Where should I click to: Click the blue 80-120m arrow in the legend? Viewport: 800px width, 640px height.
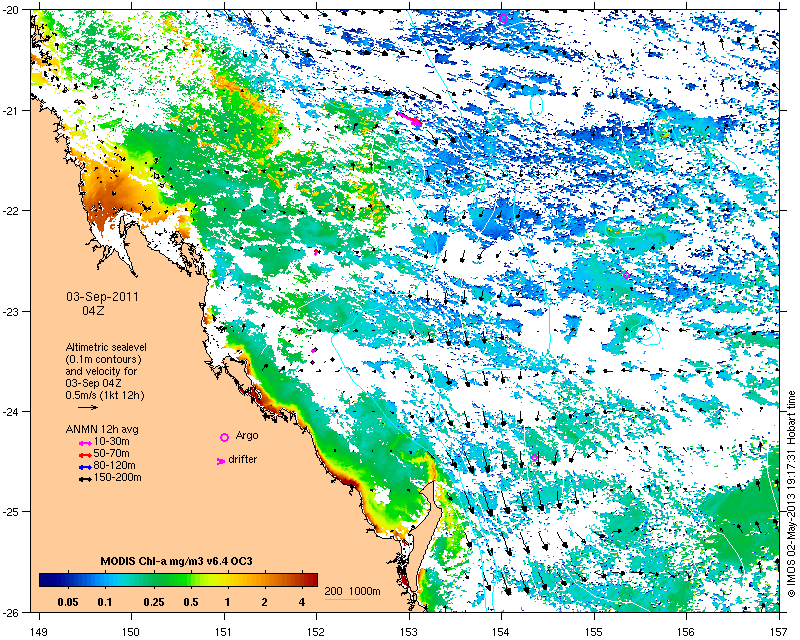85,466
